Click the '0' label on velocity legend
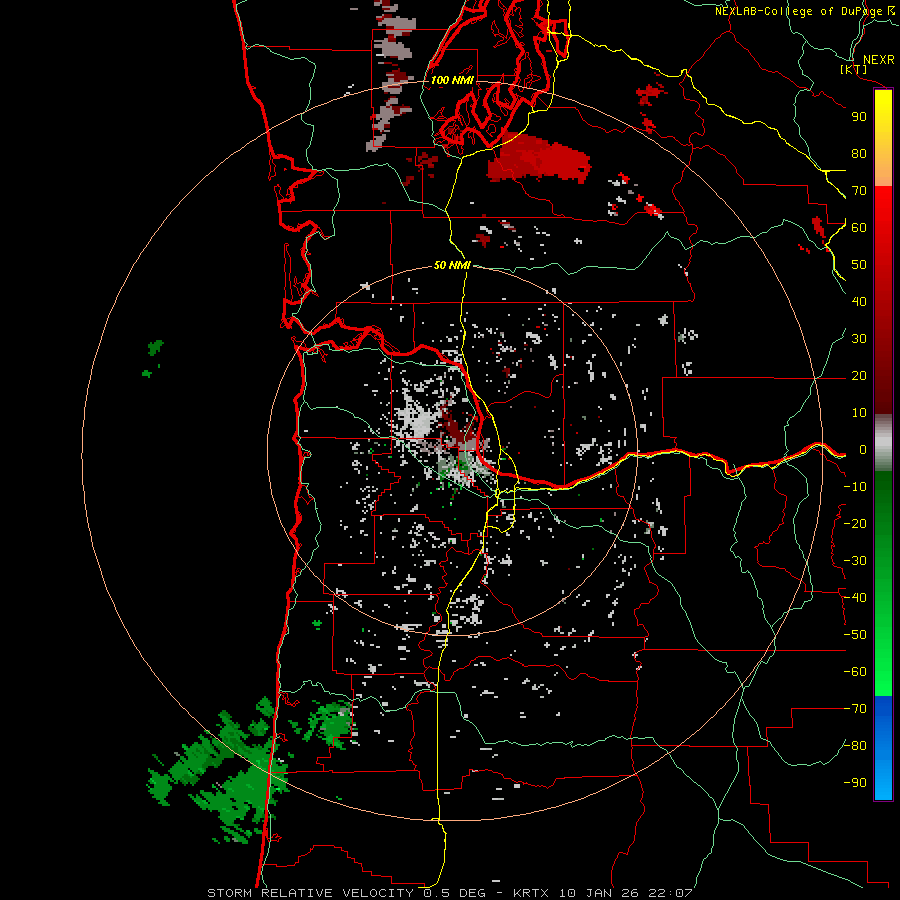900x900 pixels. [862, 449]
